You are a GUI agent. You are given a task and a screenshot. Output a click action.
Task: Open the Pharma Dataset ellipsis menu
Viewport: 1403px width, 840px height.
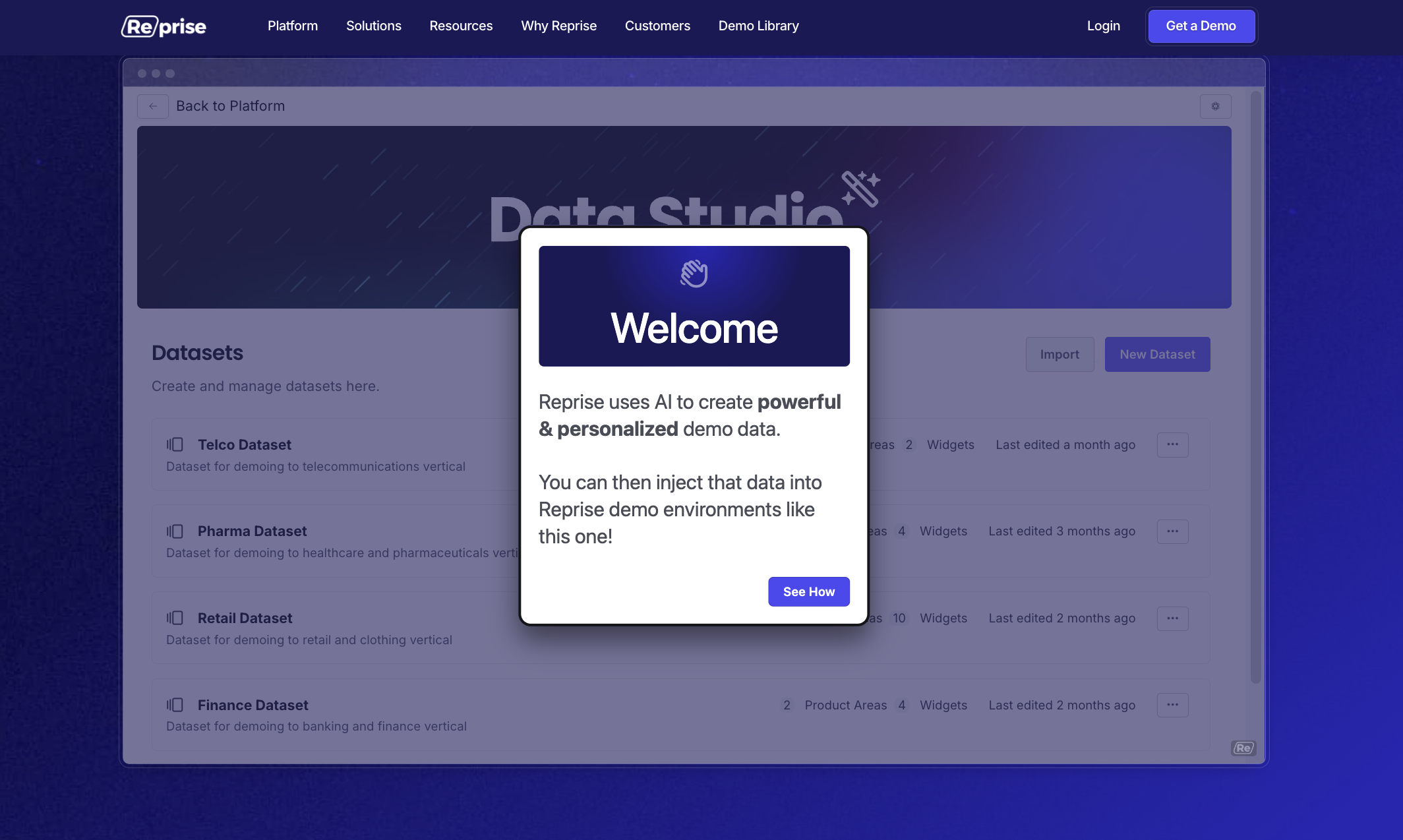tap(1172, 531)
